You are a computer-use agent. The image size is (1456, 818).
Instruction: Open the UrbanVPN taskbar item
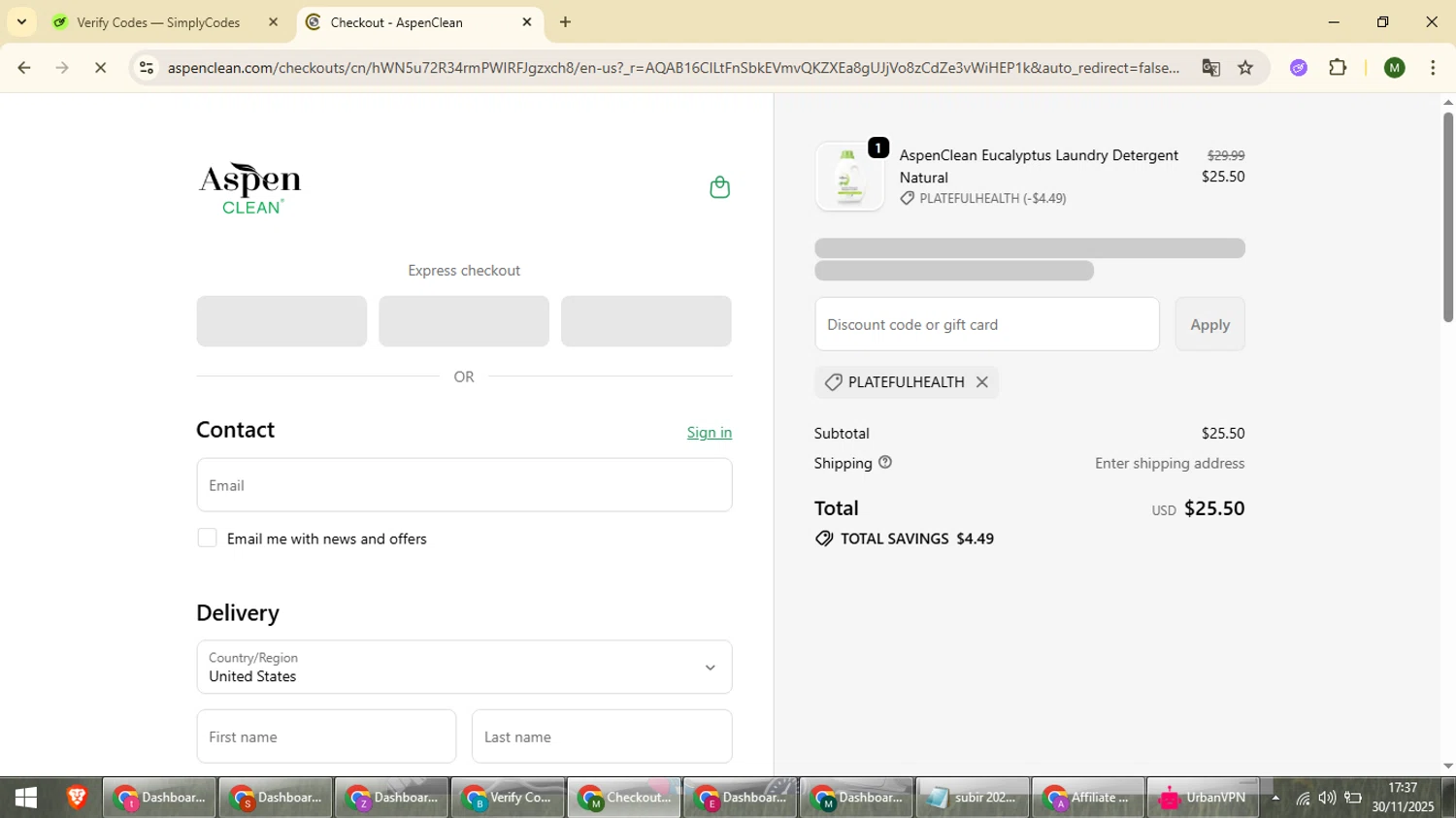pos(1203,798)
